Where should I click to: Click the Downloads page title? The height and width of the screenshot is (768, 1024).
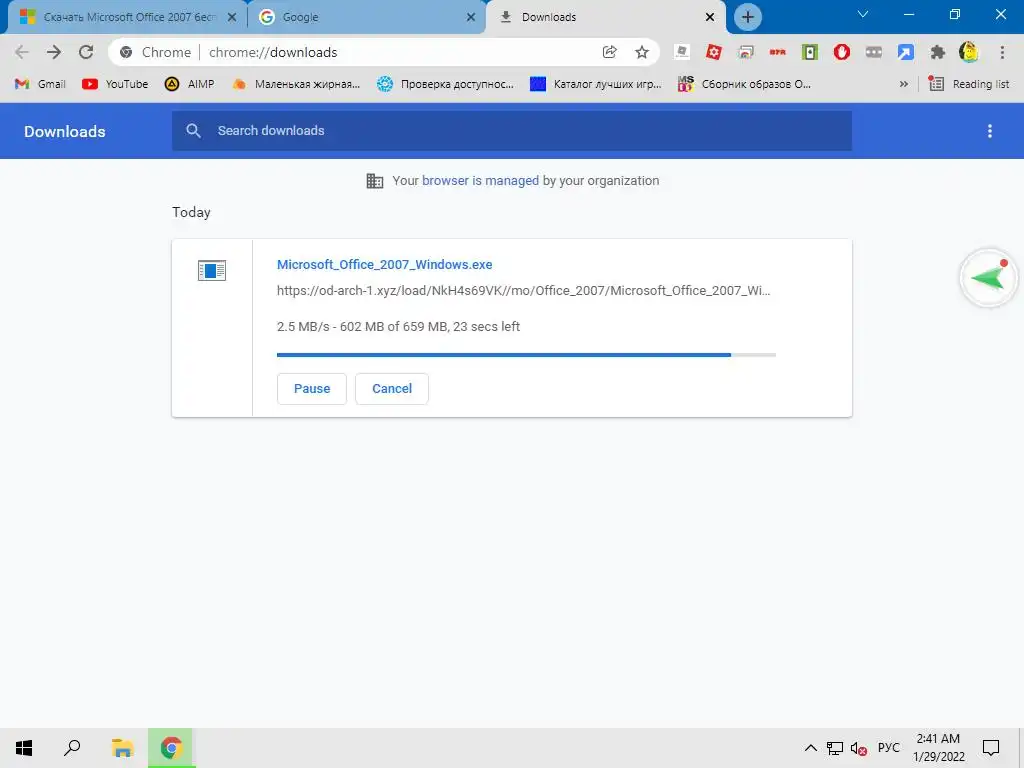point(65,131)
